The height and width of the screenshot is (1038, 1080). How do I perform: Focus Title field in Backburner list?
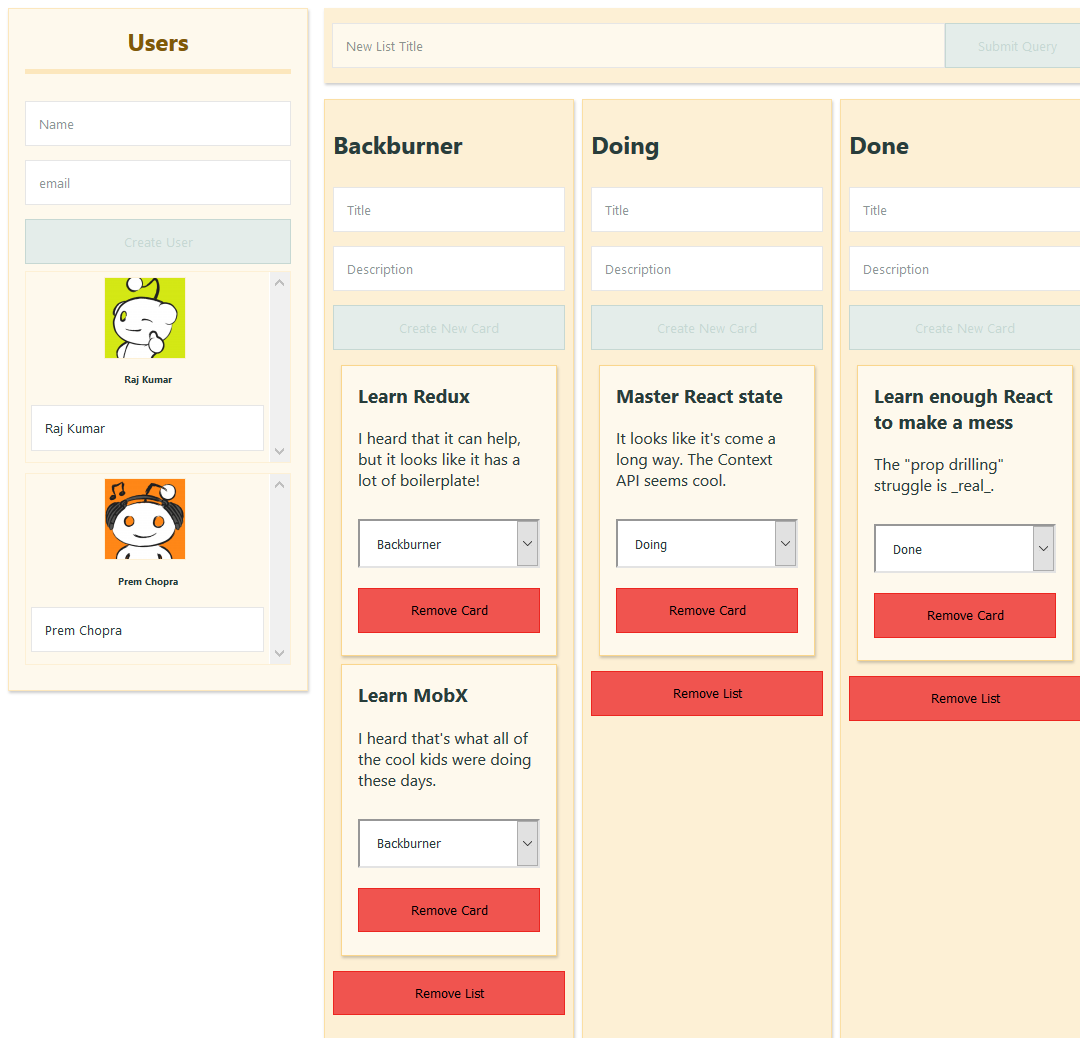(x=448, y=209)
